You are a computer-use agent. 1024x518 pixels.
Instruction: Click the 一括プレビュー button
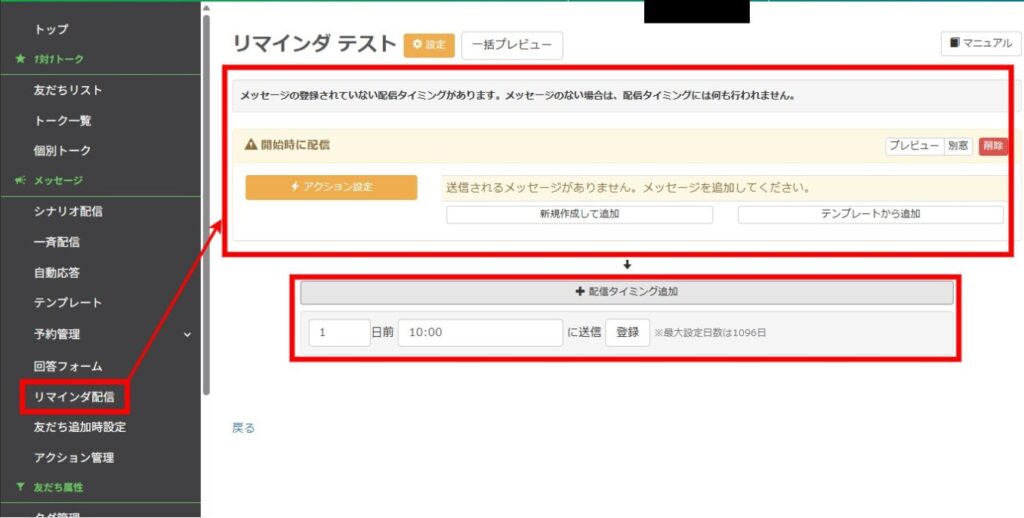pyautogui.click(x=512, y=45)
